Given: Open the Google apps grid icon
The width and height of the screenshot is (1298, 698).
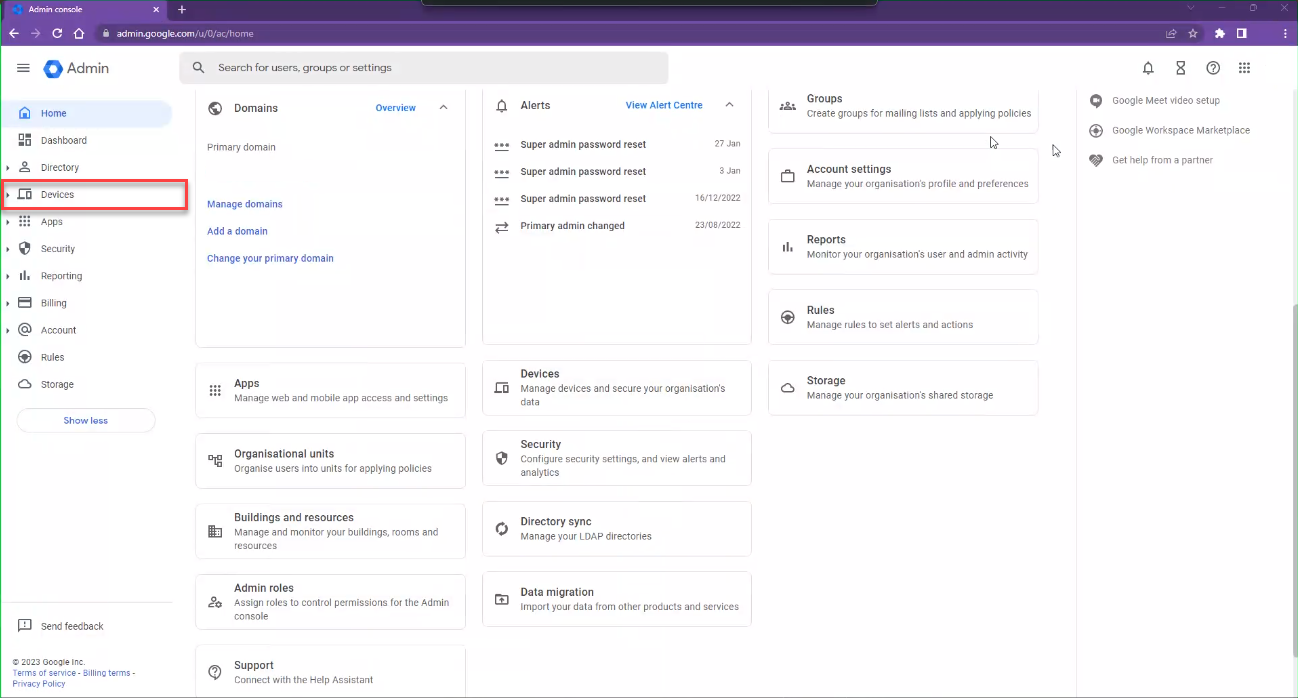Looking at the screenshot, I should (1244, 68).
